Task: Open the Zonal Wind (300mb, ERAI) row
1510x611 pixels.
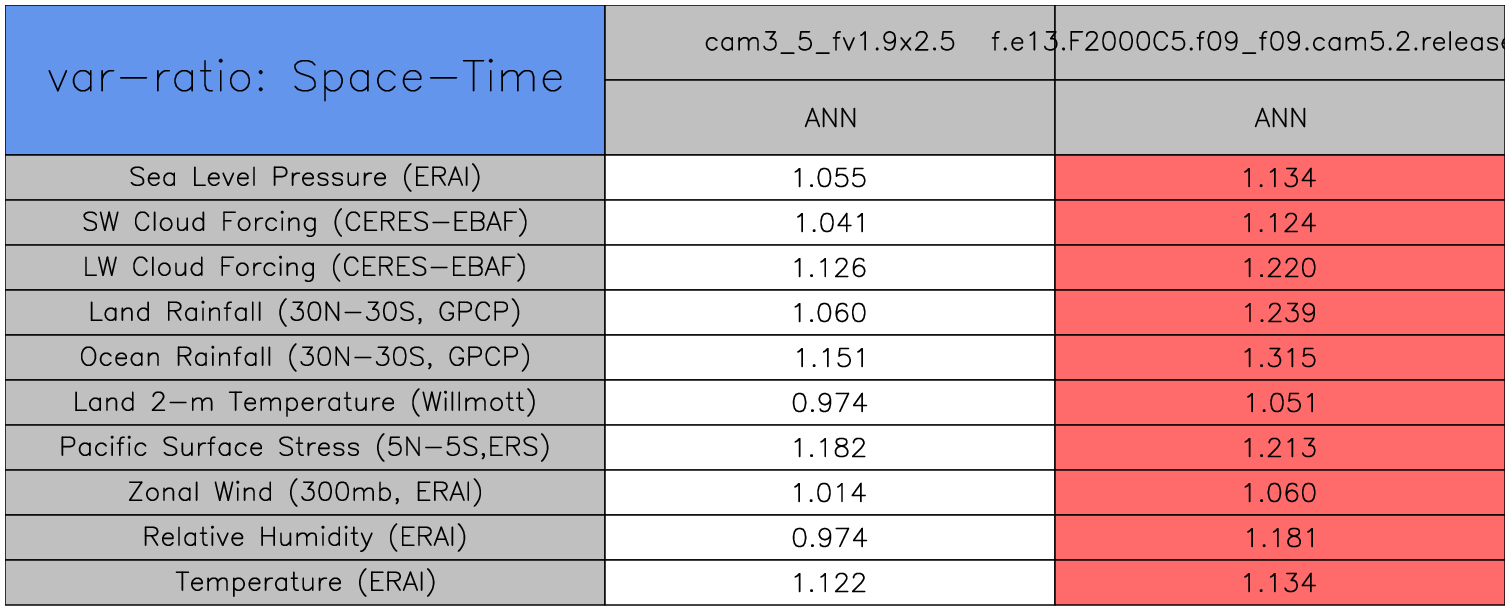Action: (305, 492)
